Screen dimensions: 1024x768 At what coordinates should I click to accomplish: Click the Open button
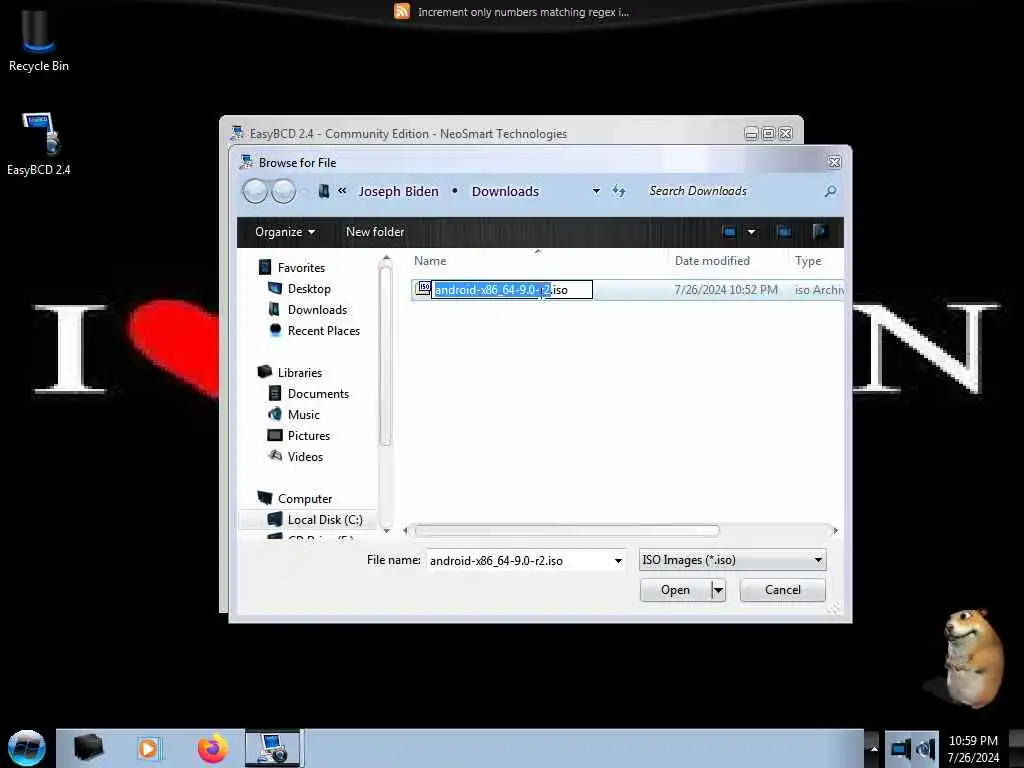click(675, 590)
